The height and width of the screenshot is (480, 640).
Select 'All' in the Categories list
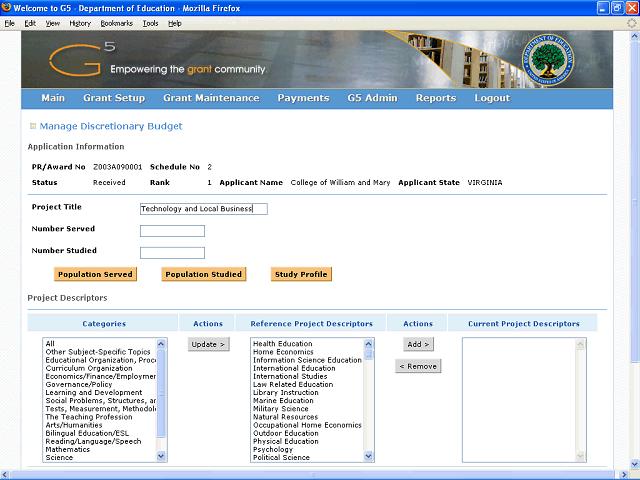coord(50,344)
